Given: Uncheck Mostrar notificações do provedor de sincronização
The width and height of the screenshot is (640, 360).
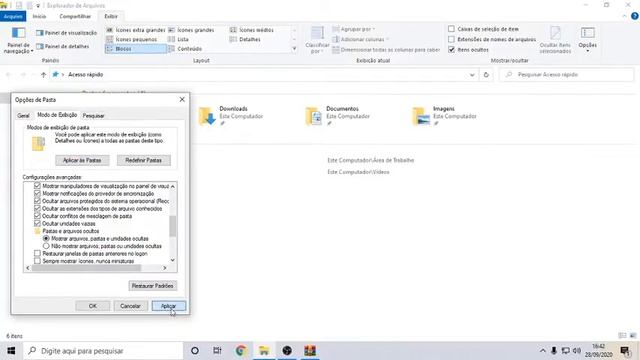Looking at the screenshot, I should (x=37, y=193).
